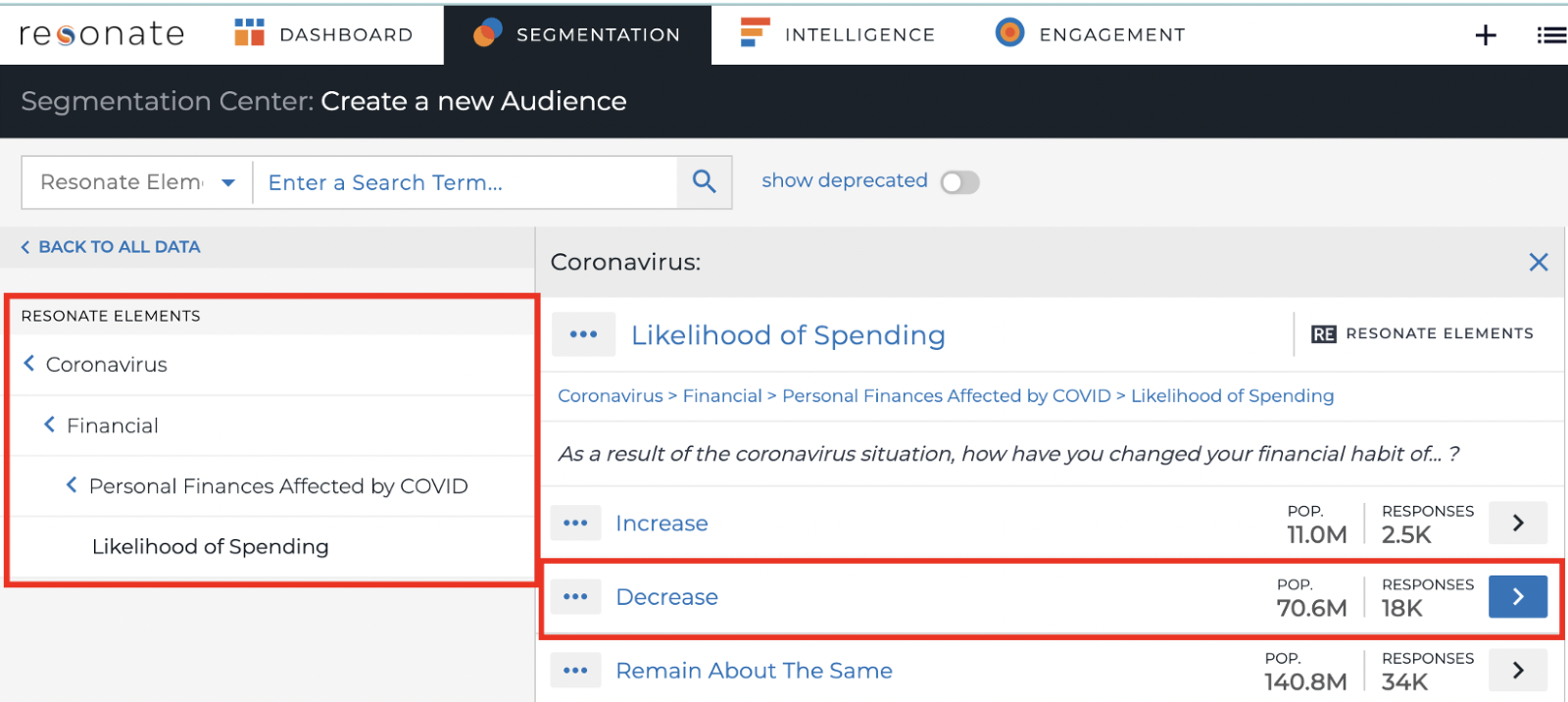Viewport: 1568px width, 702px height.
Task: Click the plus add icon
Action: [1486, 35]
